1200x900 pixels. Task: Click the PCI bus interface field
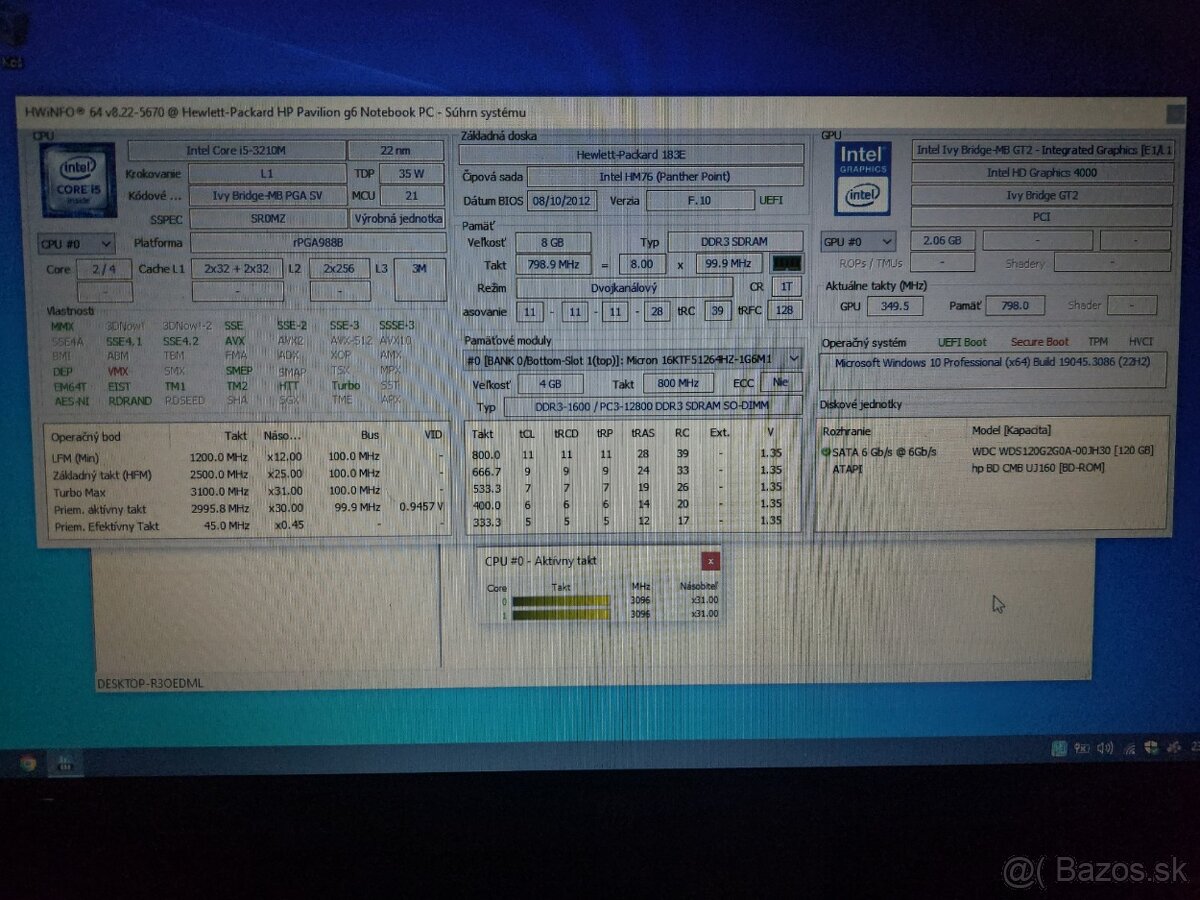[1041, 217]
